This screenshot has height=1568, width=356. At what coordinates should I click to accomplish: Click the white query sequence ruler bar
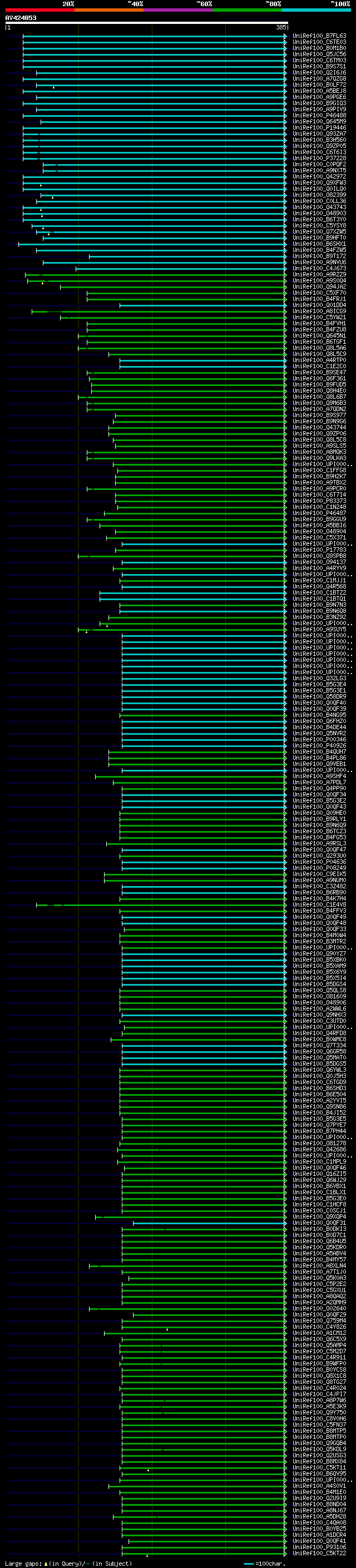point(147,22)
